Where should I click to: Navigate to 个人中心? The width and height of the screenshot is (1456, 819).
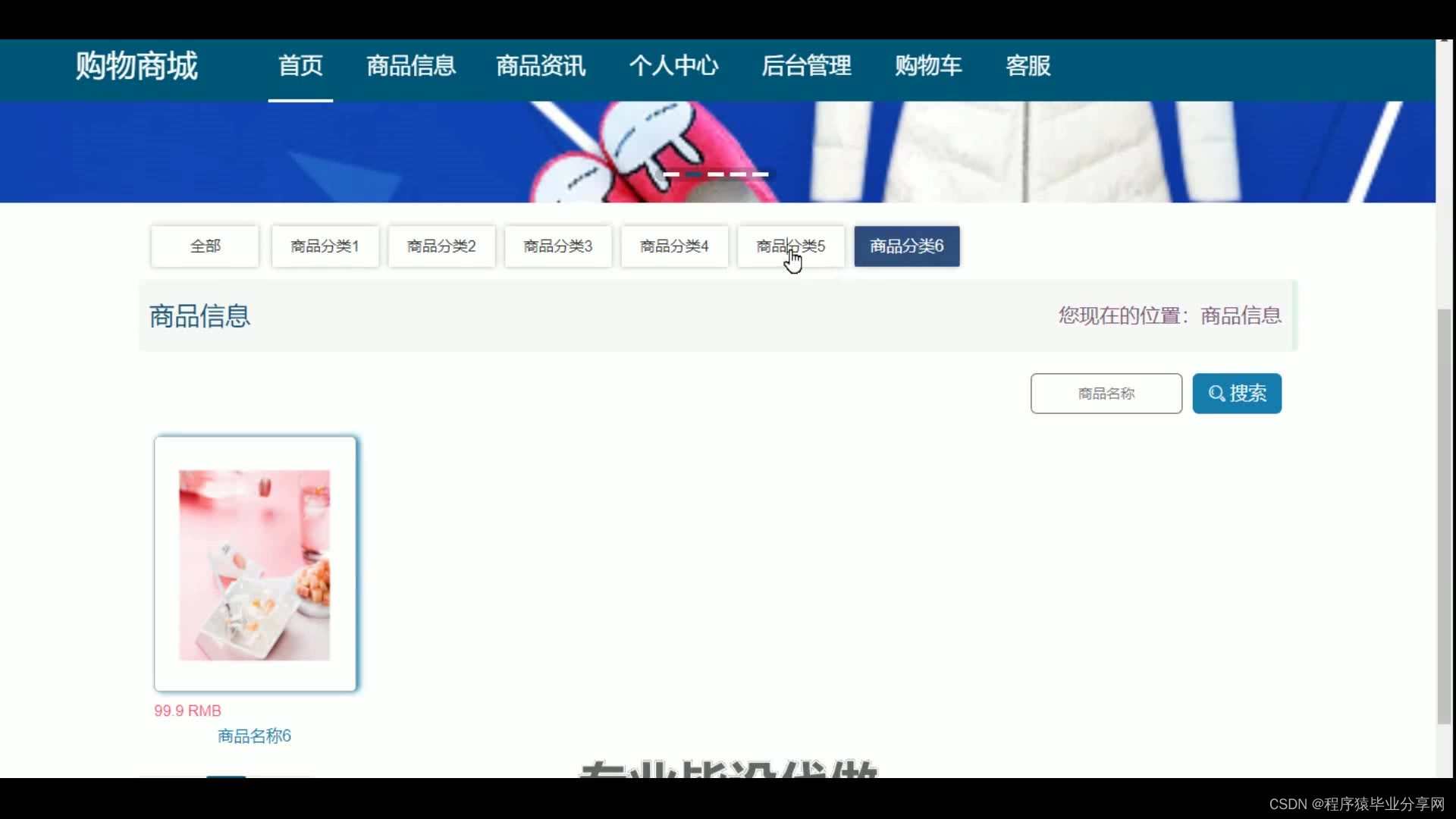pyautogui.click(x=673, y=66)
